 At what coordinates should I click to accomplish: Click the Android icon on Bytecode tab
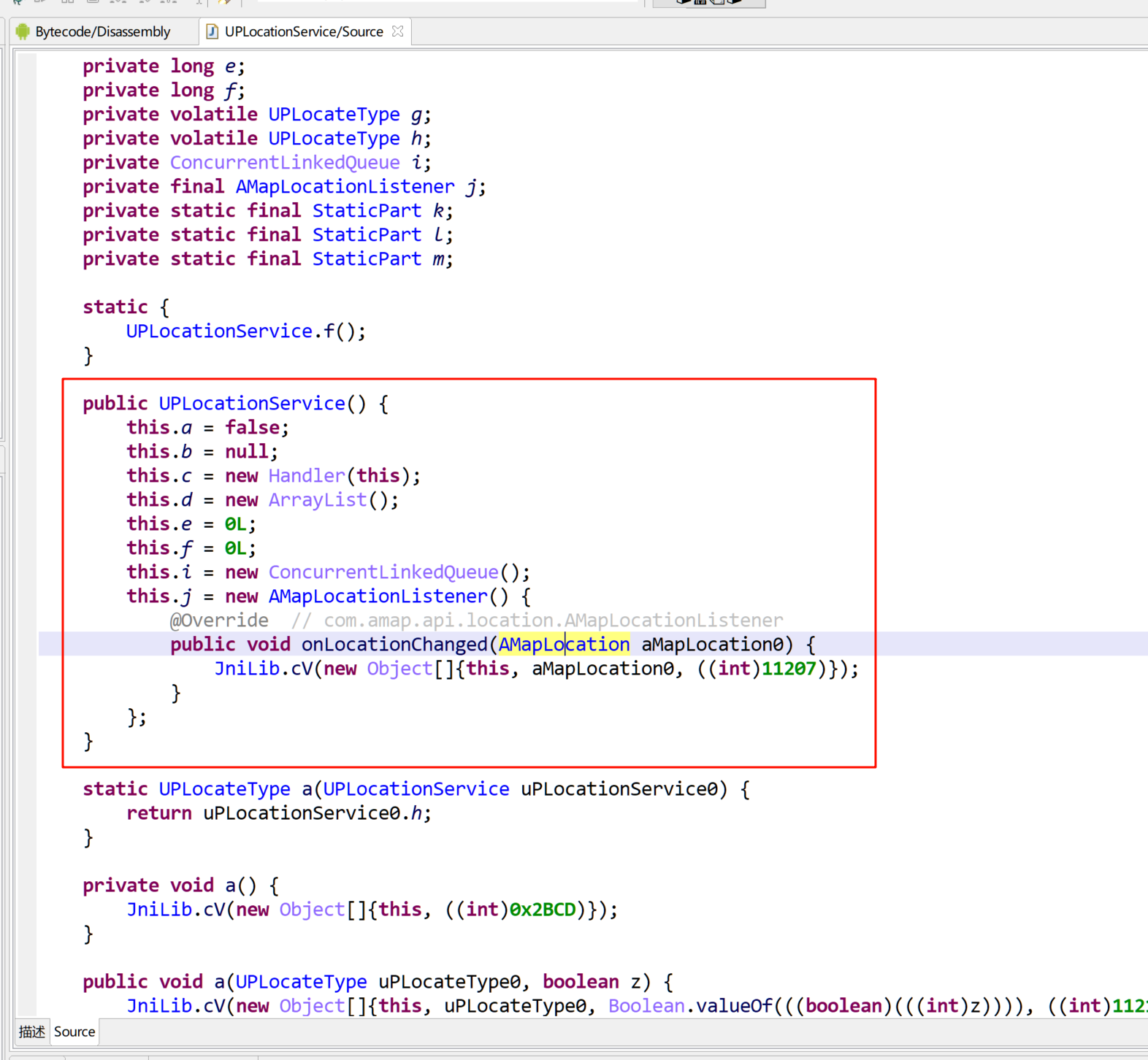[23, 31]
